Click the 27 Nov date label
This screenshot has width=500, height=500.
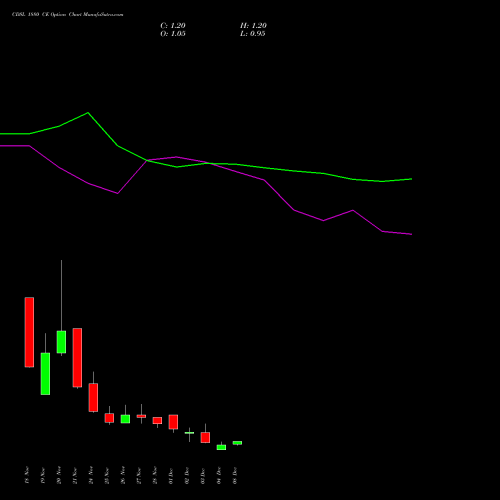tap(139, 475)
